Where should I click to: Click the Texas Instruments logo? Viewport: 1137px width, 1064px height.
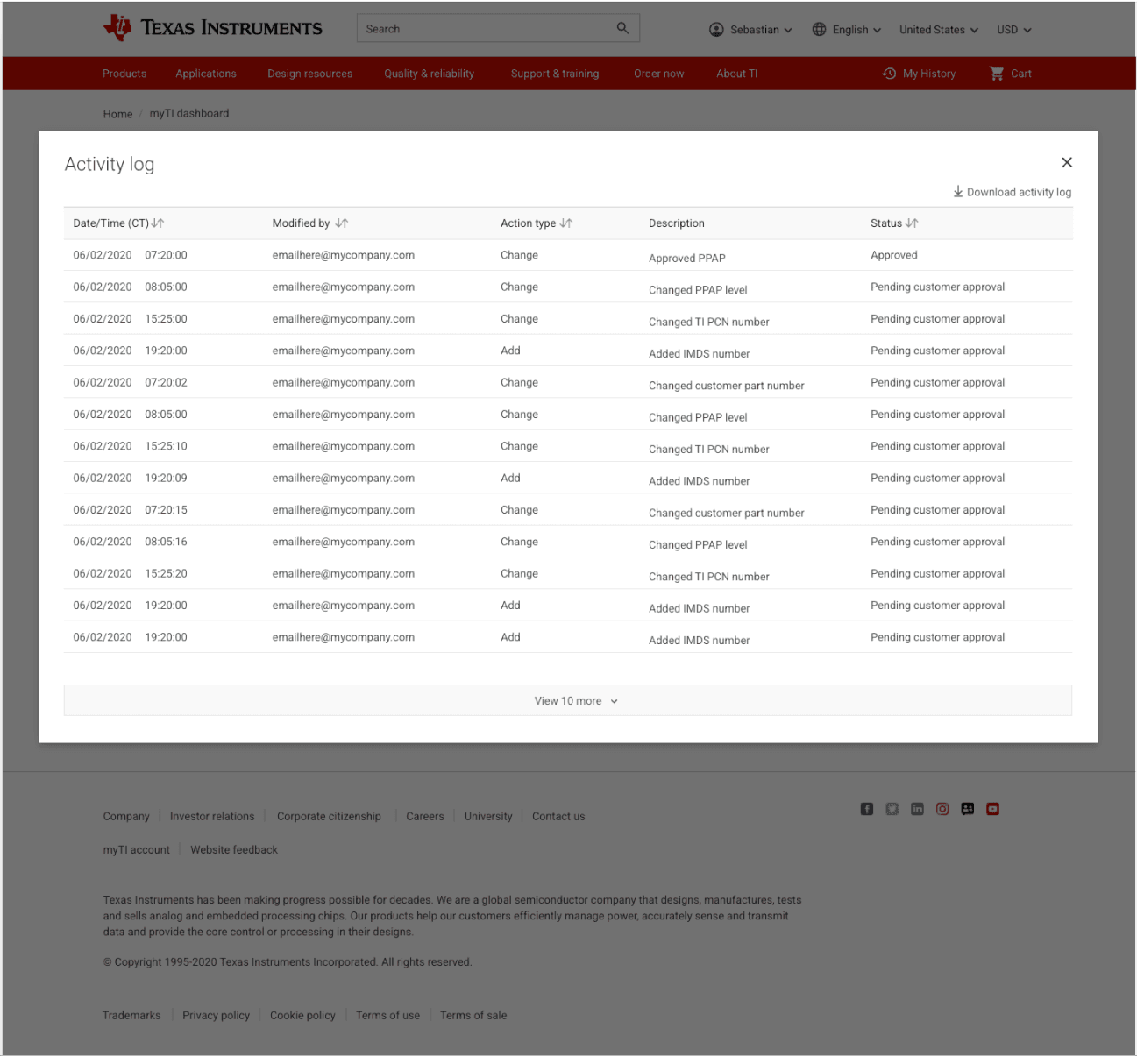213,28
